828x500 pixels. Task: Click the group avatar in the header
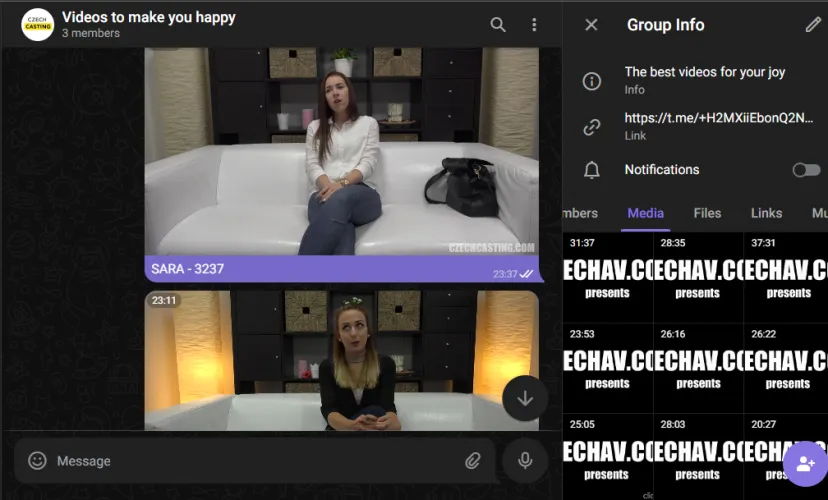click(37, 24)
